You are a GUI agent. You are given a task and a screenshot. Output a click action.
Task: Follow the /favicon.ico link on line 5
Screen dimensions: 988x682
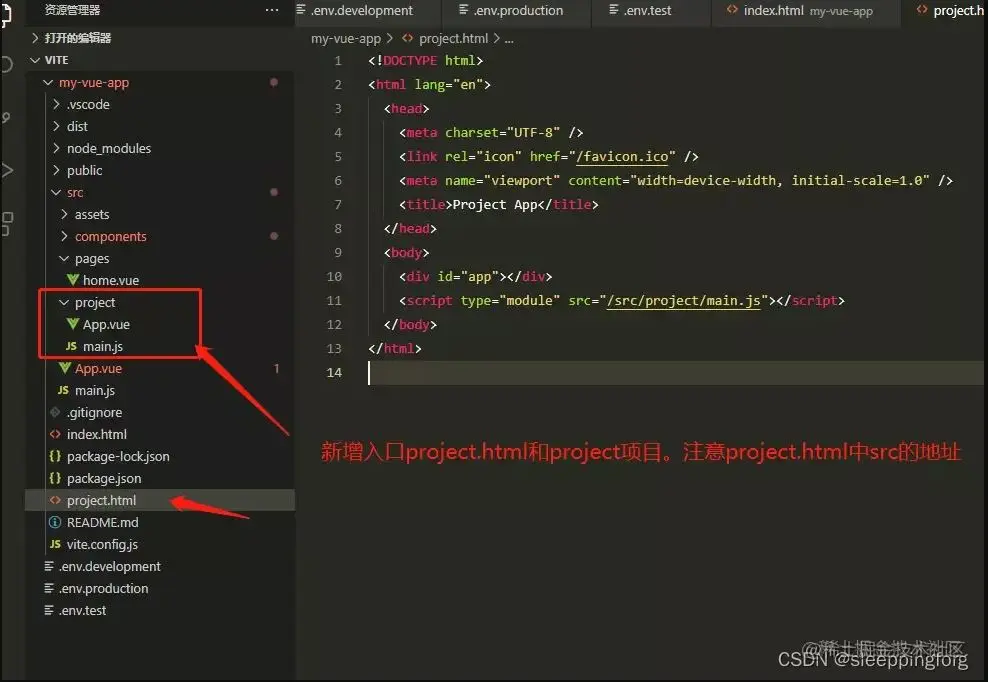click(x=621, y=156)
